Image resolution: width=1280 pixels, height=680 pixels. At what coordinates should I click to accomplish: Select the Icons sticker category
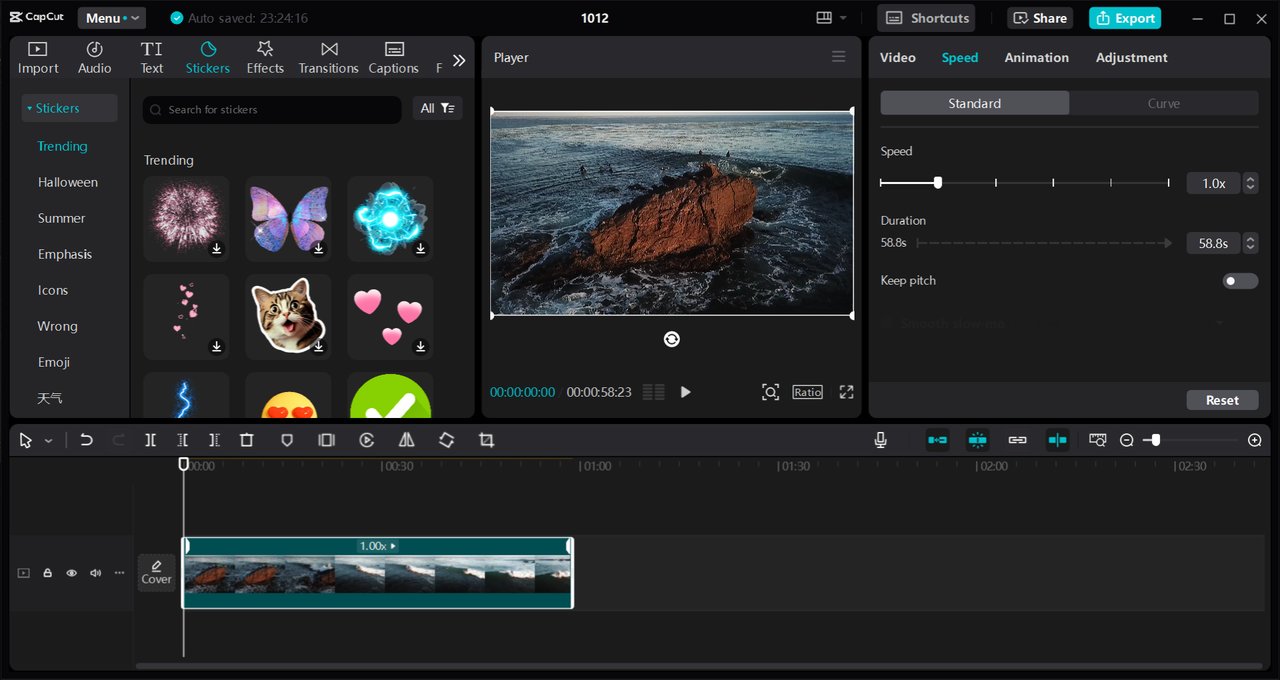click(53, 290)
